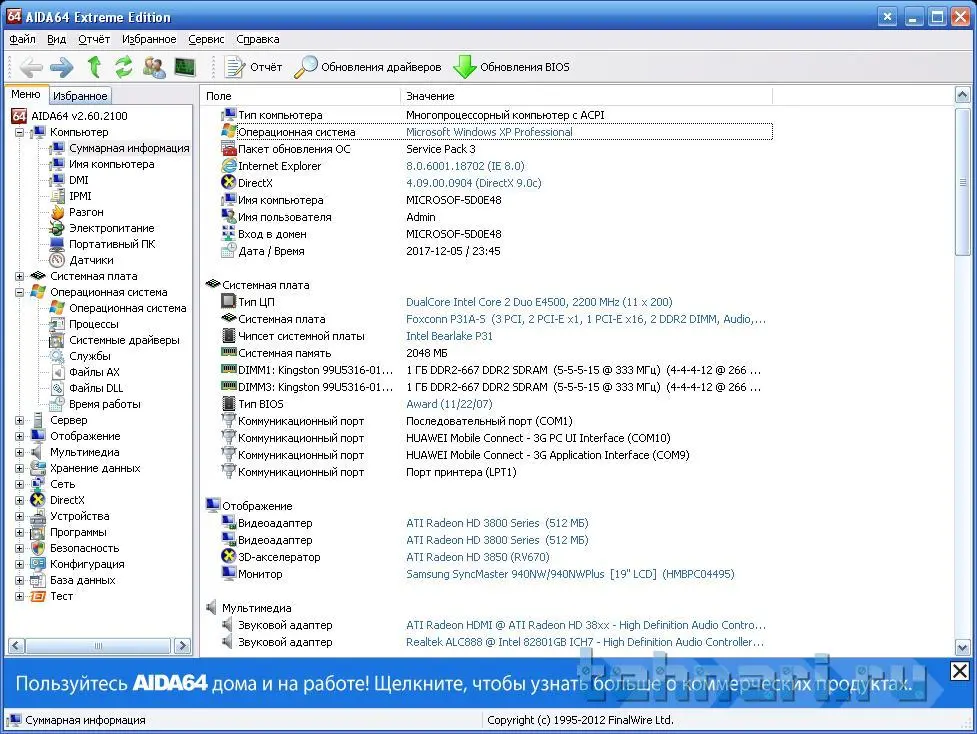Open the ATI Radeon HD 3850 (RV670) link
Viewport: 977px width, 734px height.
[478, 557]
